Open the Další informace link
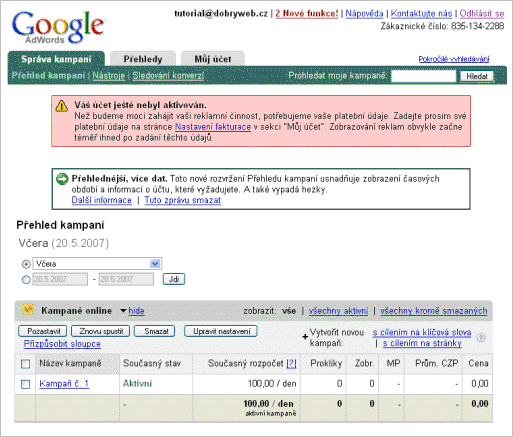The height and width of the screenshot is (437, 513). click(x=102, y=200)
